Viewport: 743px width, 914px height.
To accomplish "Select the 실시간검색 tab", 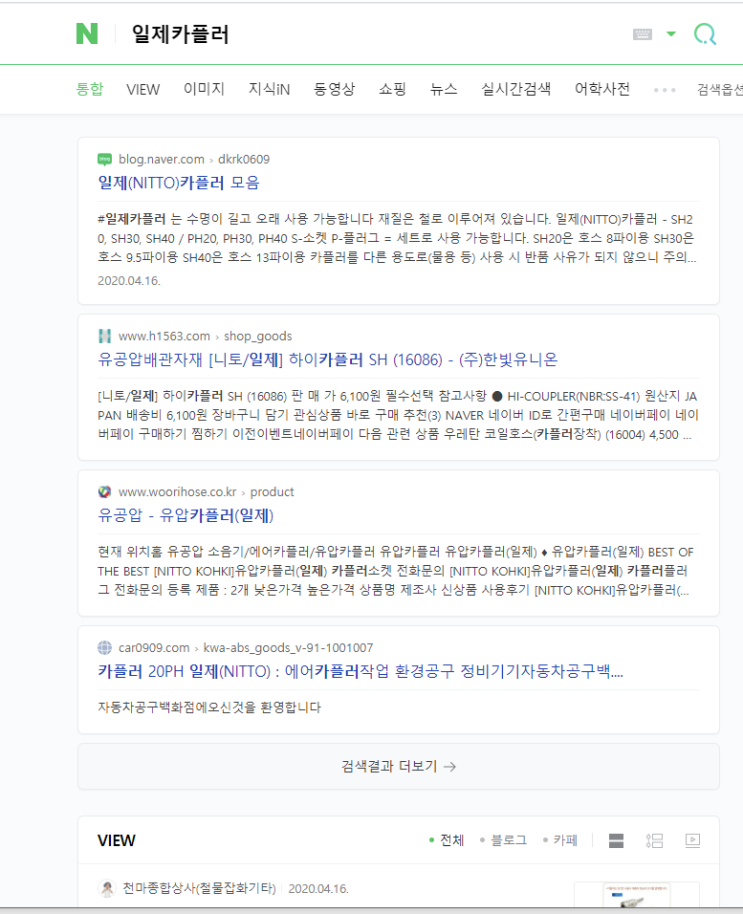I will [516, 89].
